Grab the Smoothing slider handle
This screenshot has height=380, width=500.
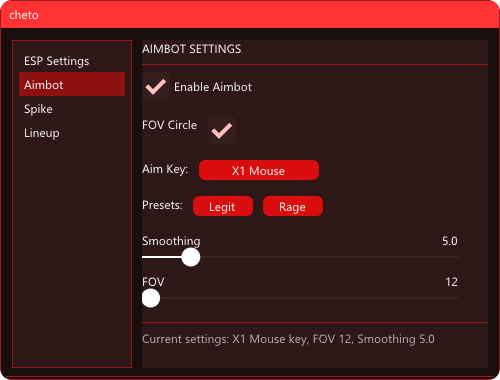[191, 257]
